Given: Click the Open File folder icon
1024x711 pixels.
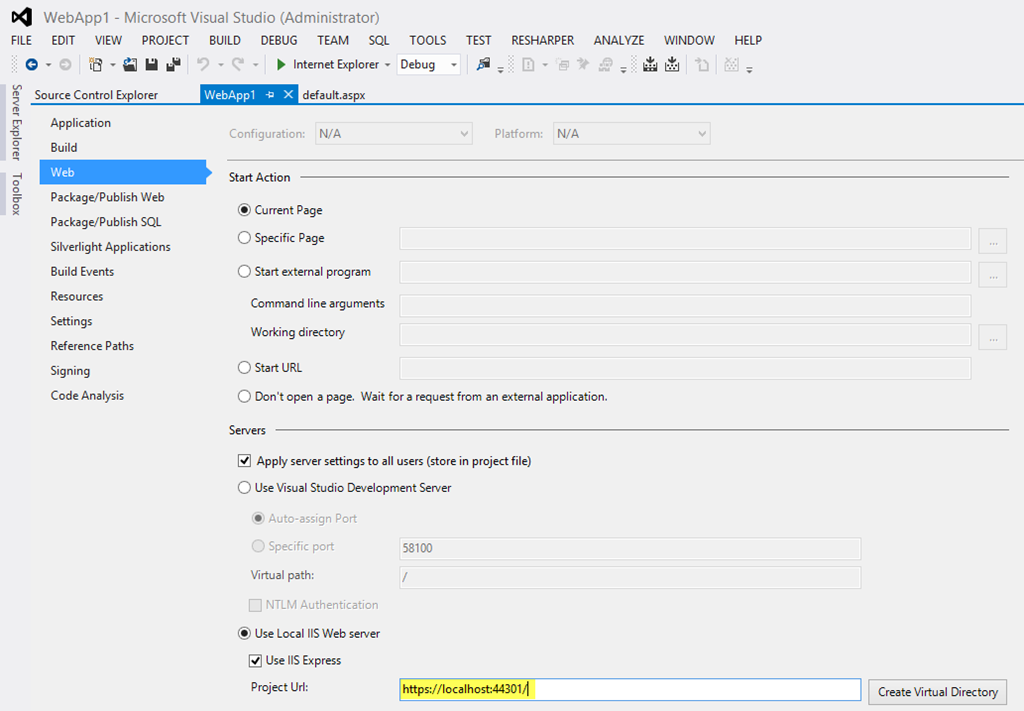Looking at the screenshot, I should (x=130, y=65).
